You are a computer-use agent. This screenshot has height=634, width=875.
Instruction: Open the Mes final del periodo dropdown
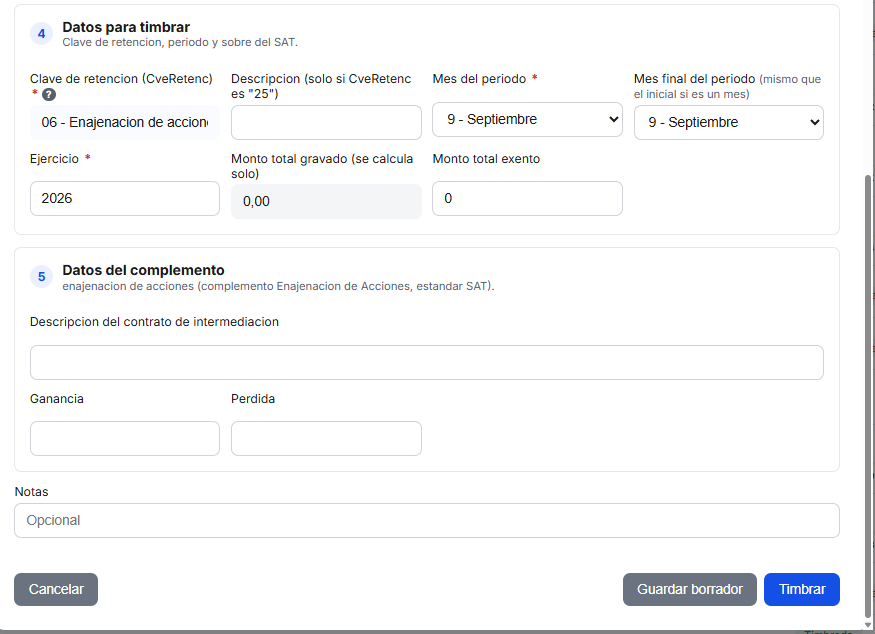(729, 122)
